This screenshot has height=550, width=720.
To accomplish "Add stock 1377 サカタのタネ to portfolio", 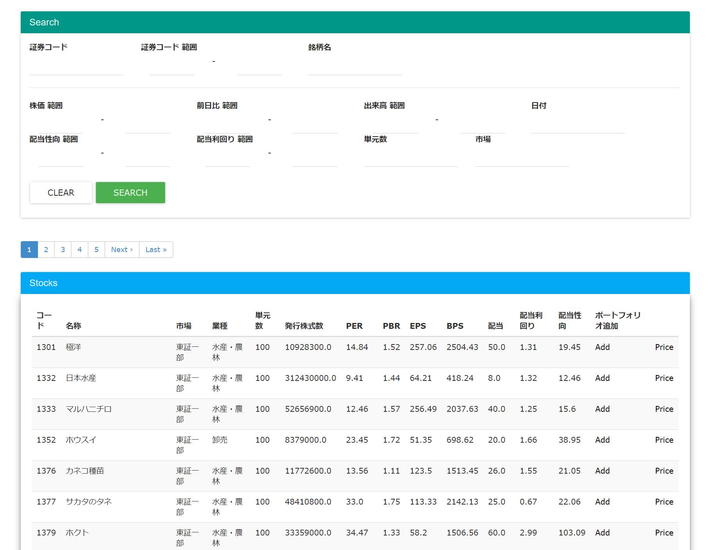I will (602, 502).
